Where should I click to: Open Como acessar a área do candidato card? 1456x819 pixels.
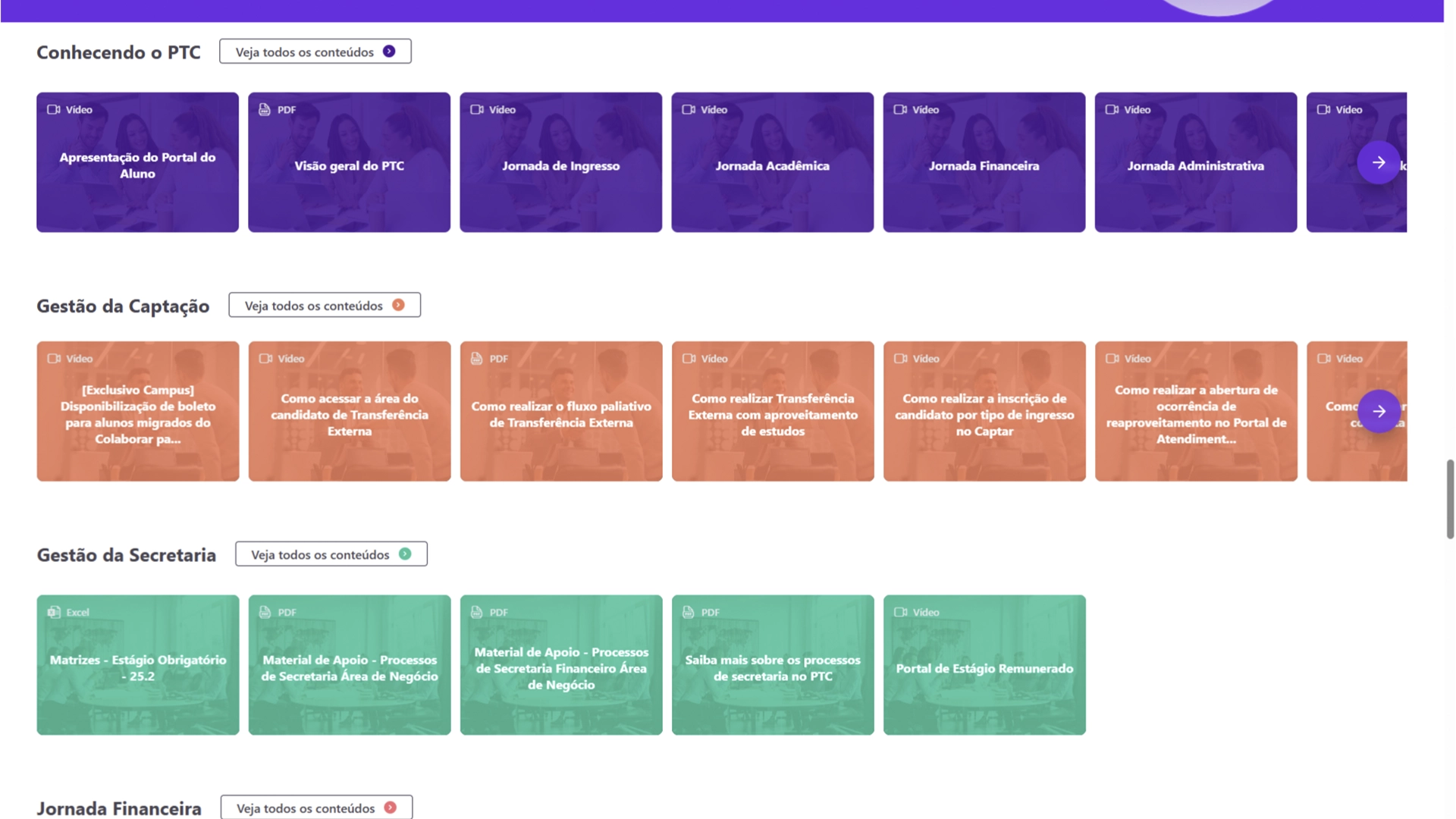(350, 411)
